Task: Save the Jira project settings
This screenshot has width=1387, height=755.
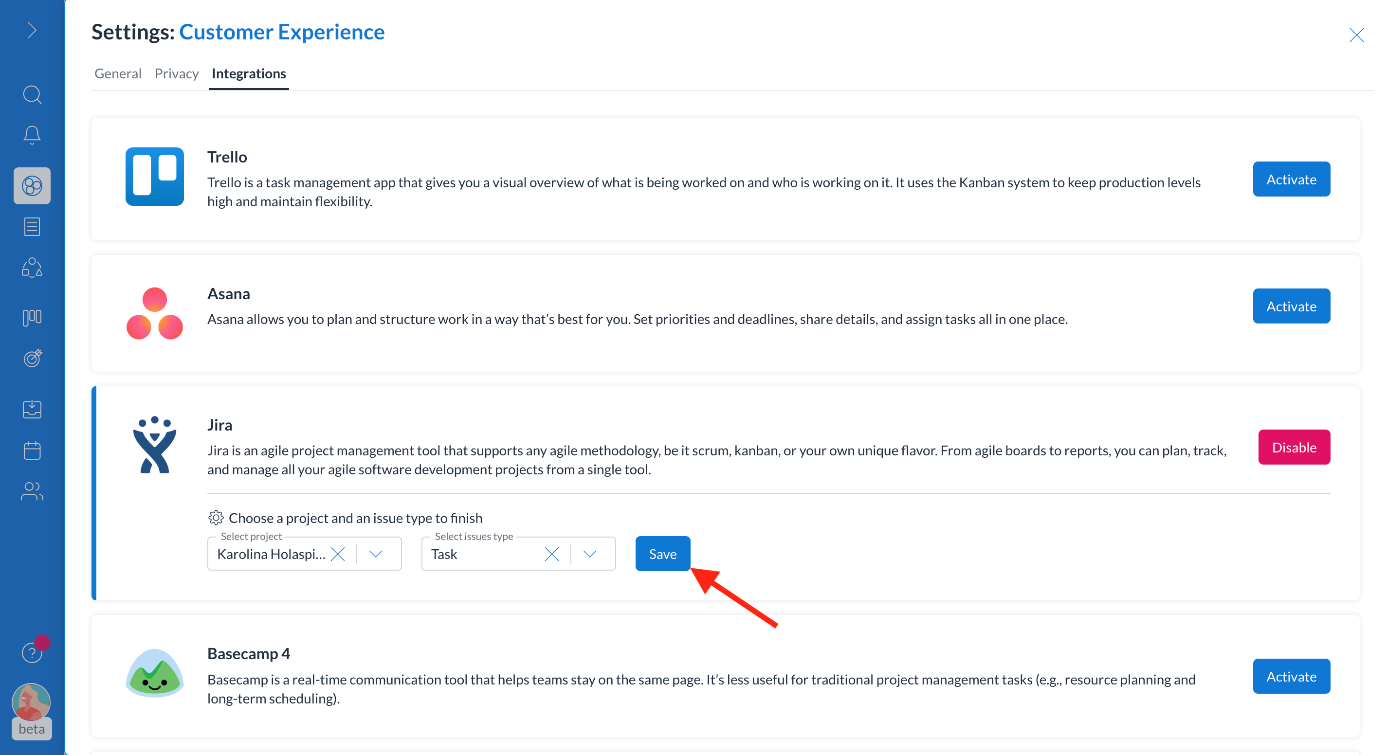Action: pos(663,554)
